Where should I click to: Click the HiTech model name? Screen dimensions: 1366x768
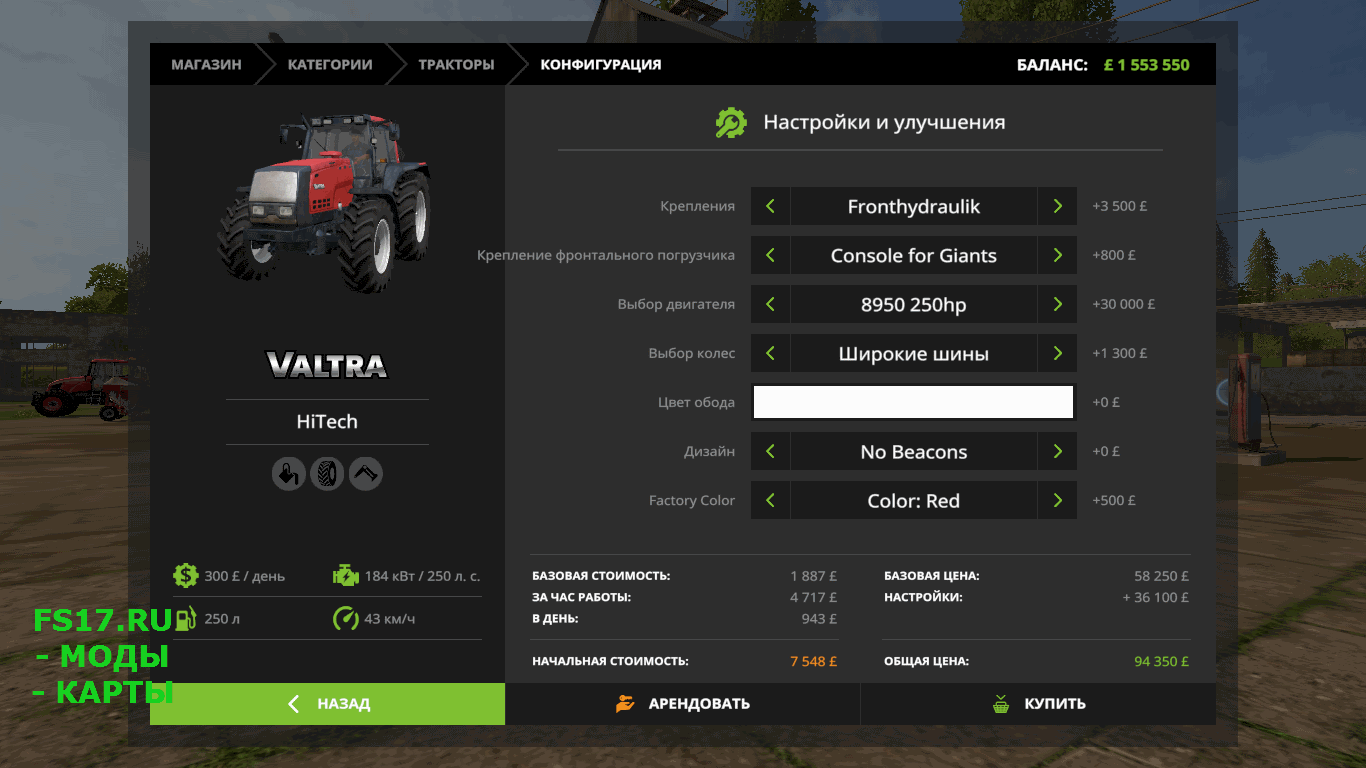tap(327, 422)
